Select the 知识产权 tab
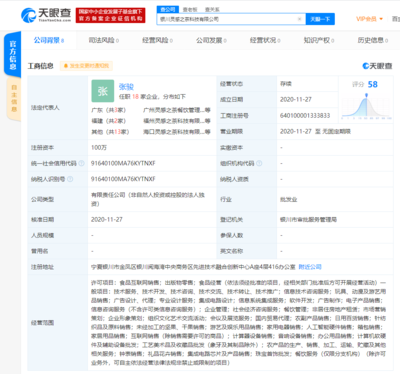Viewport: 400px width, 374px height. [319, 40]
